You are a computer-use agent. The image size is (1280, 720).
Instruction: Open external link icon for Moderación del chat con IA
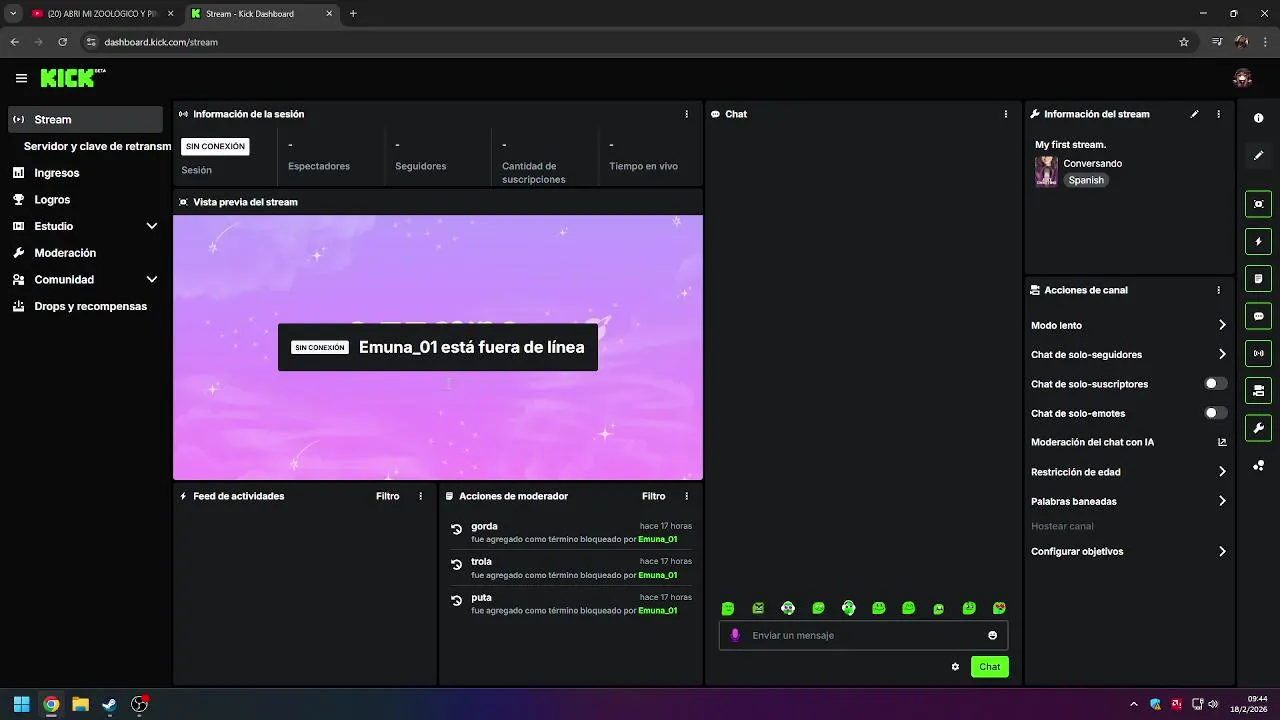point(1222,442)
